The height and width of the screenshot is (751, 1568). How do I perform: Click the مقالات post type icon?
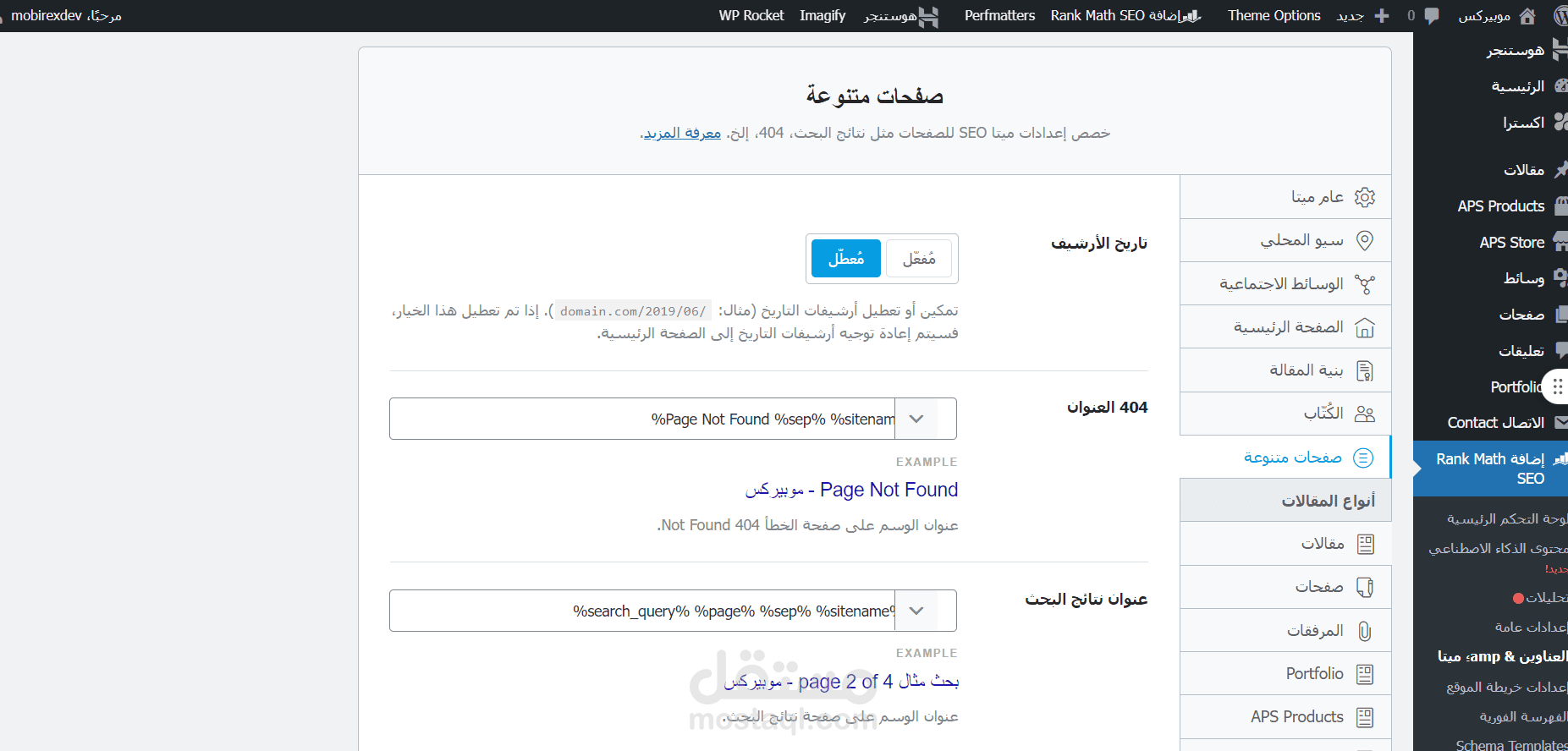click(x=1365, y=544)
